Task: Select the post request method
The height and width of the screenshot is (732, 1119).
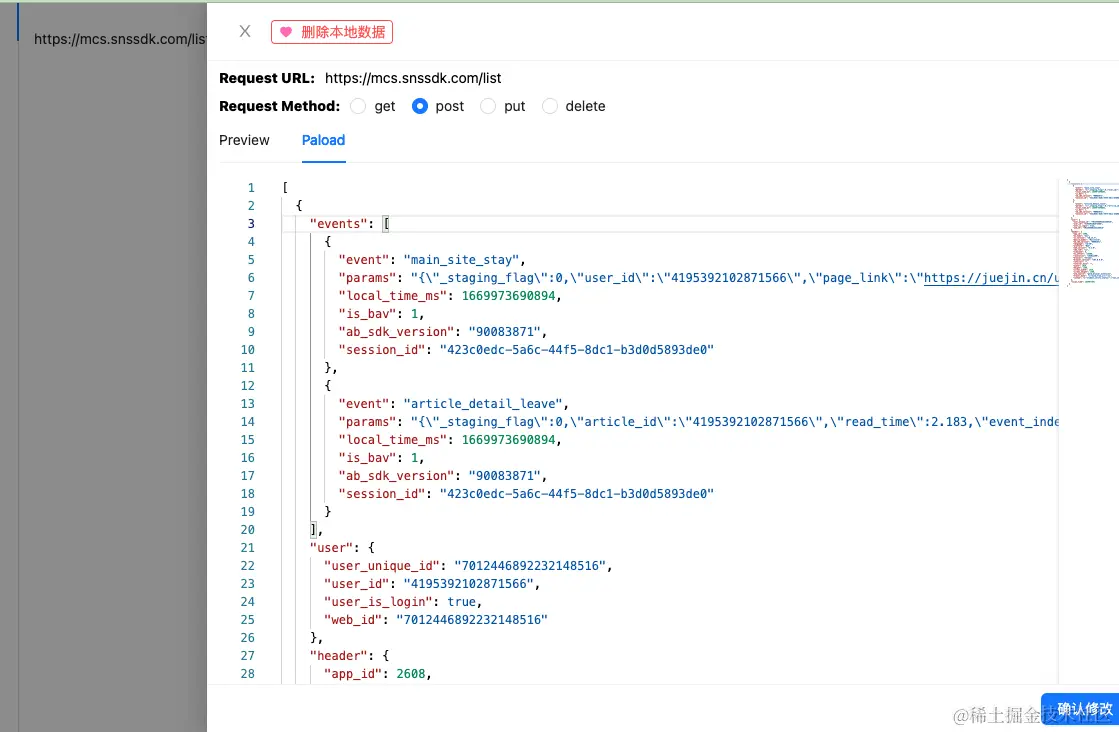Action: pyautogui.click(x=420, y=106)
